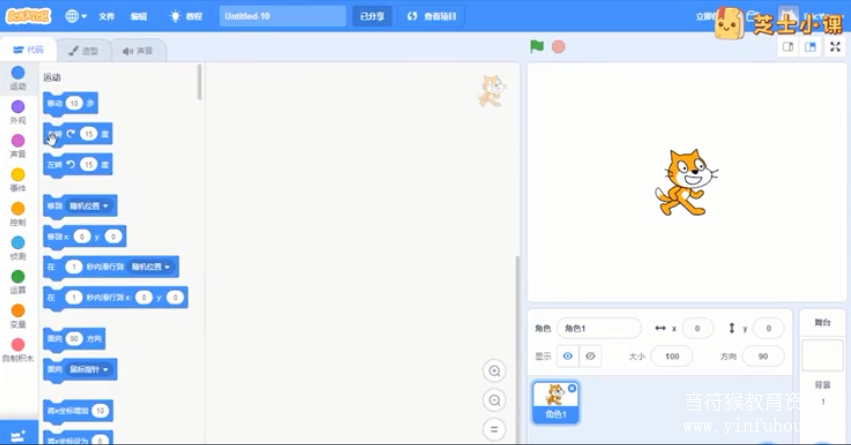Click the green flag to run

pos(537,47)
